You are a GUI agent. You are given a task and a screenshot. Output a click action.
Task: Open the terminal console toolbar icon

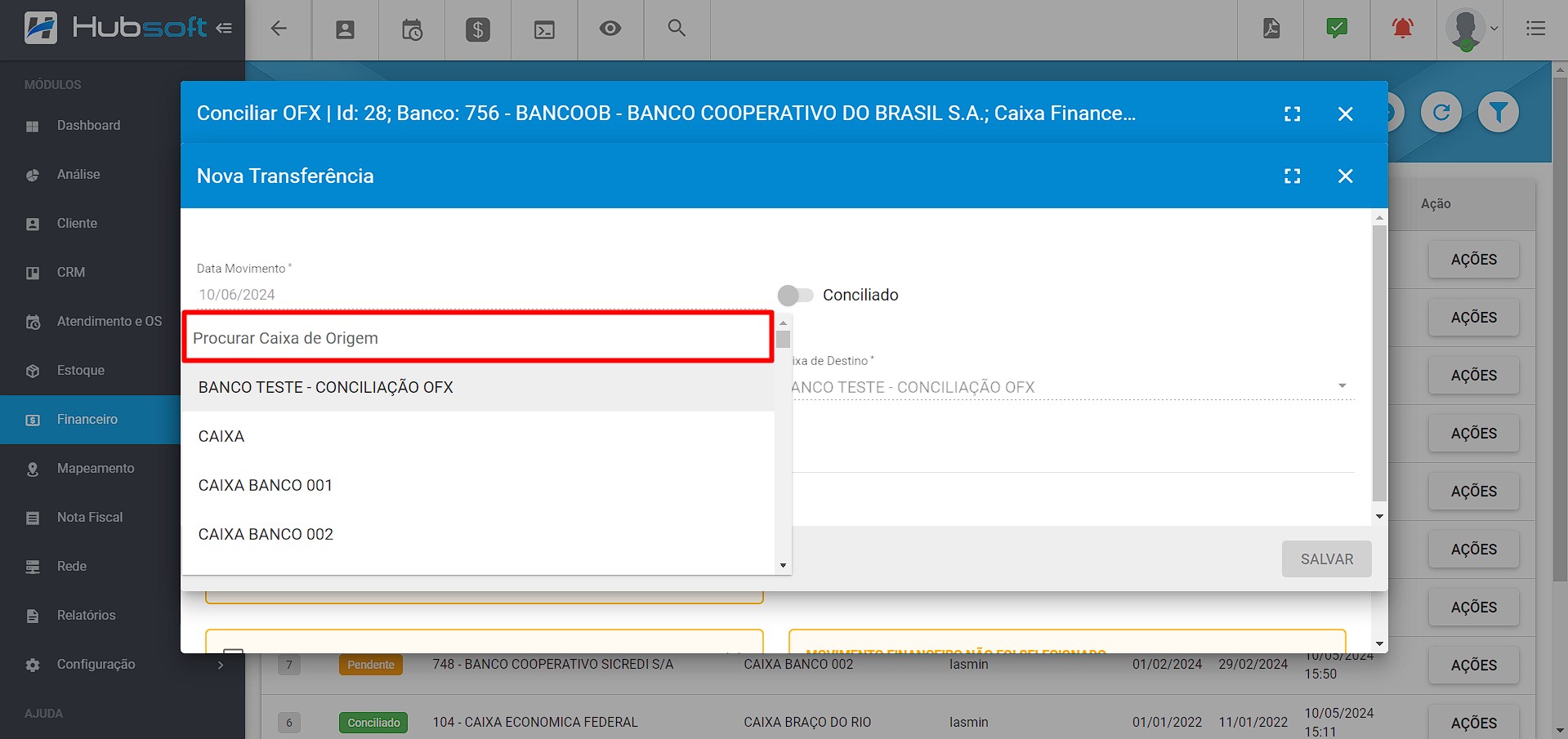coord(544,30)
